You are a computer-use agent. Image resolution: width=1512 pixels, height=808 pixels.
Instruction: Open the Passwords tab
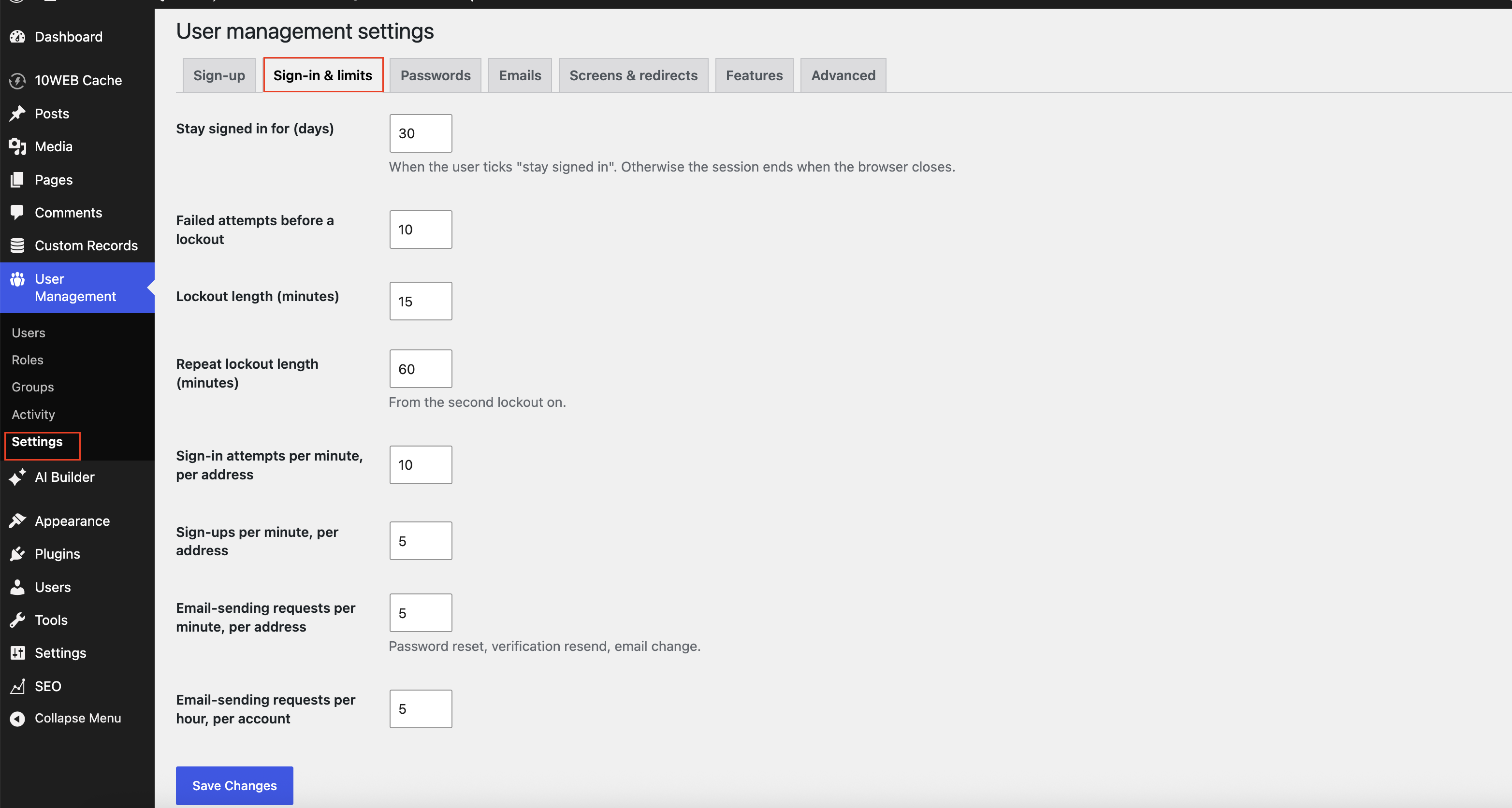click(x=436, y=75)
